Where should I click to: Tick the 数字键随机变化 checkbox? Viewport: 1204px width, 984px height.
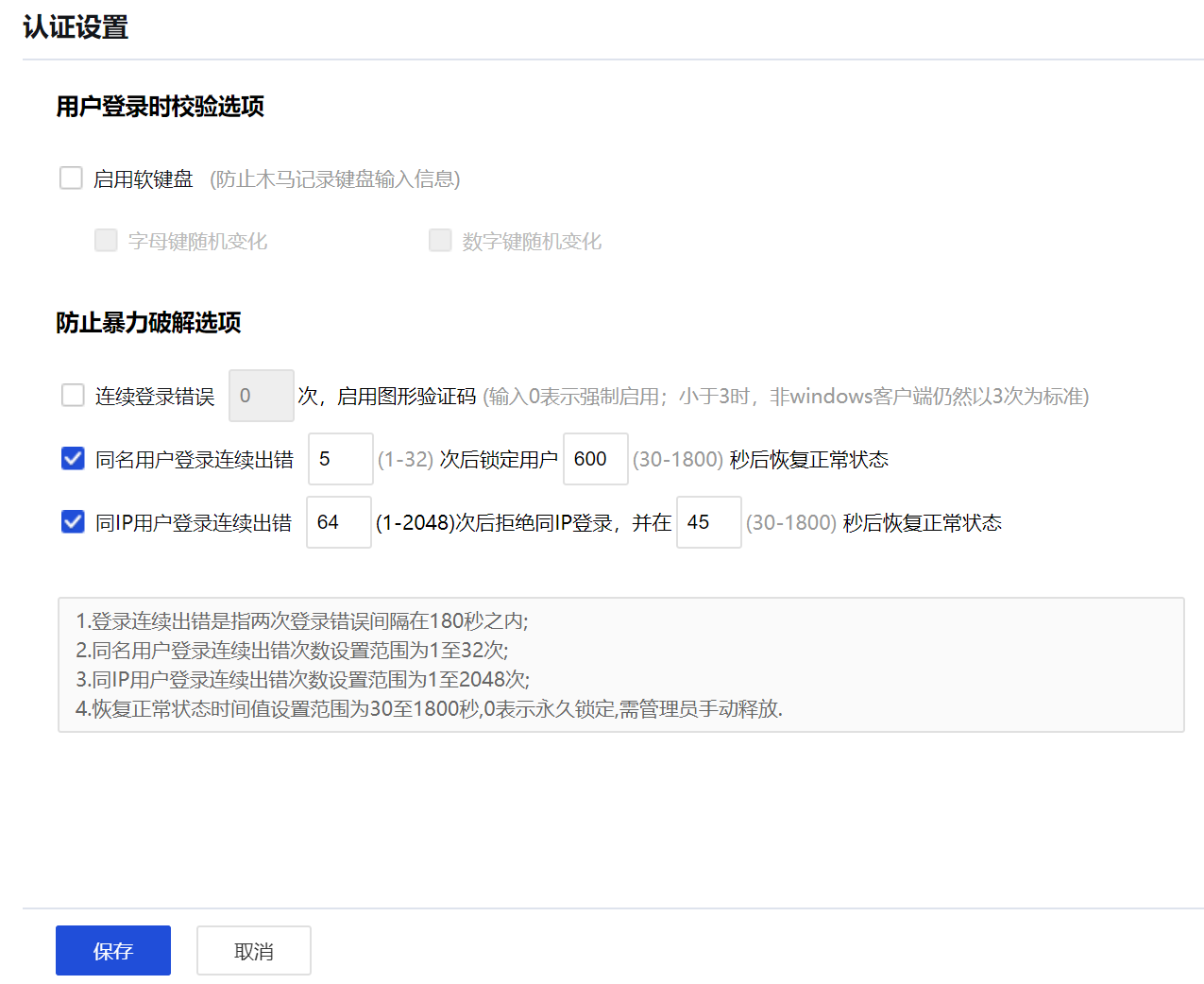click(440, 241)
